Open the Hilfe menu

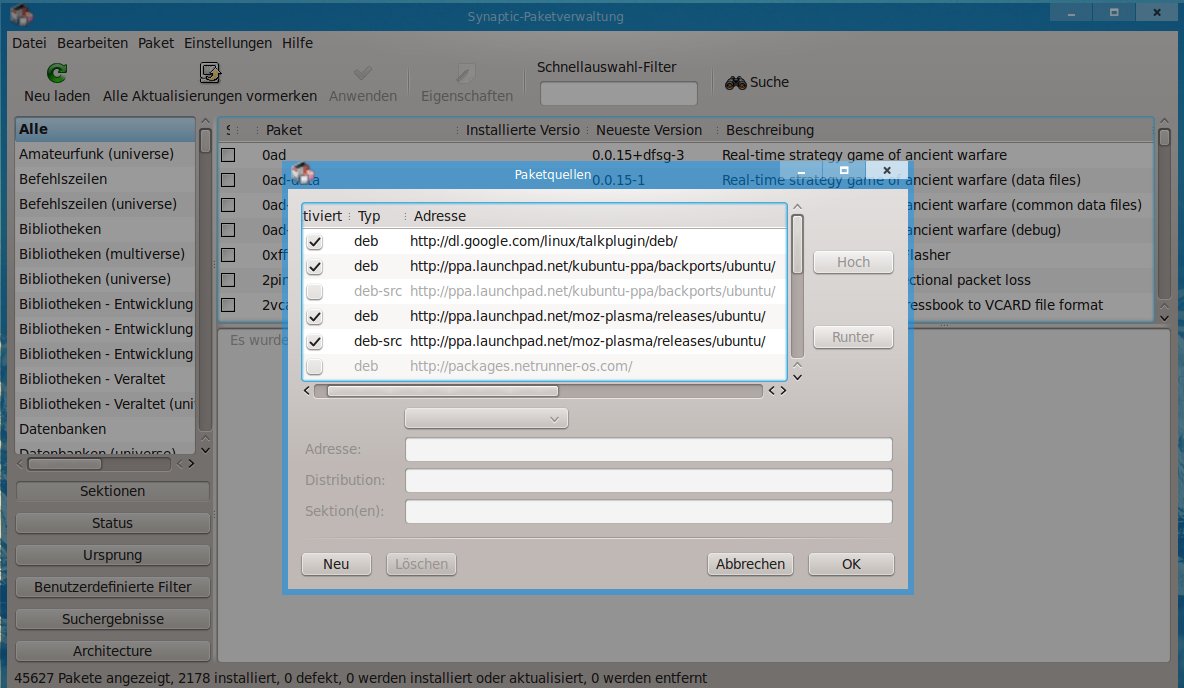(298, 43)
